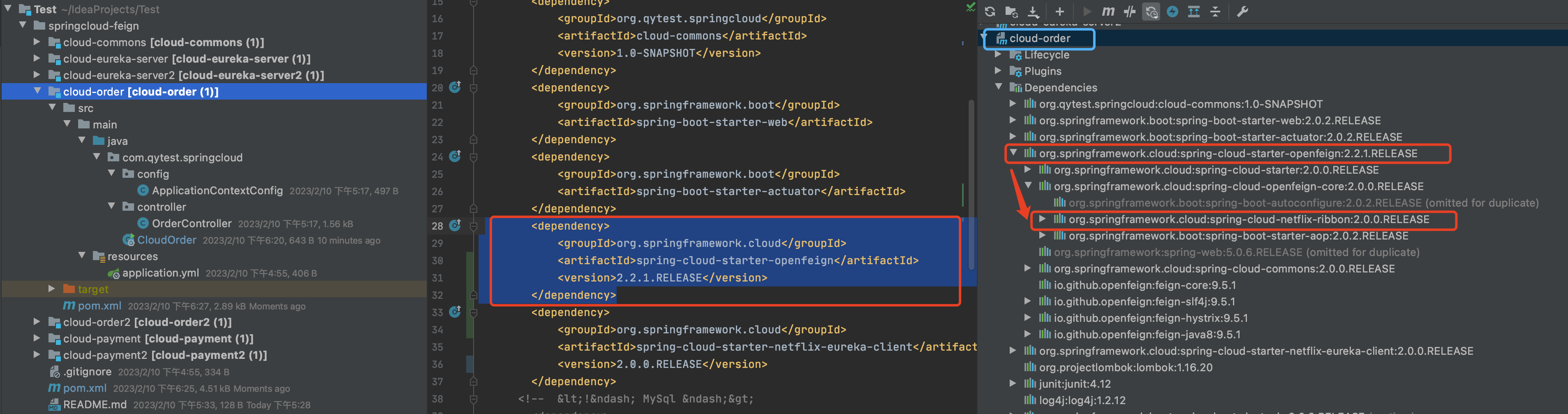
Task: Add a Maven project with plus icon
Action: pos(1059,12)
